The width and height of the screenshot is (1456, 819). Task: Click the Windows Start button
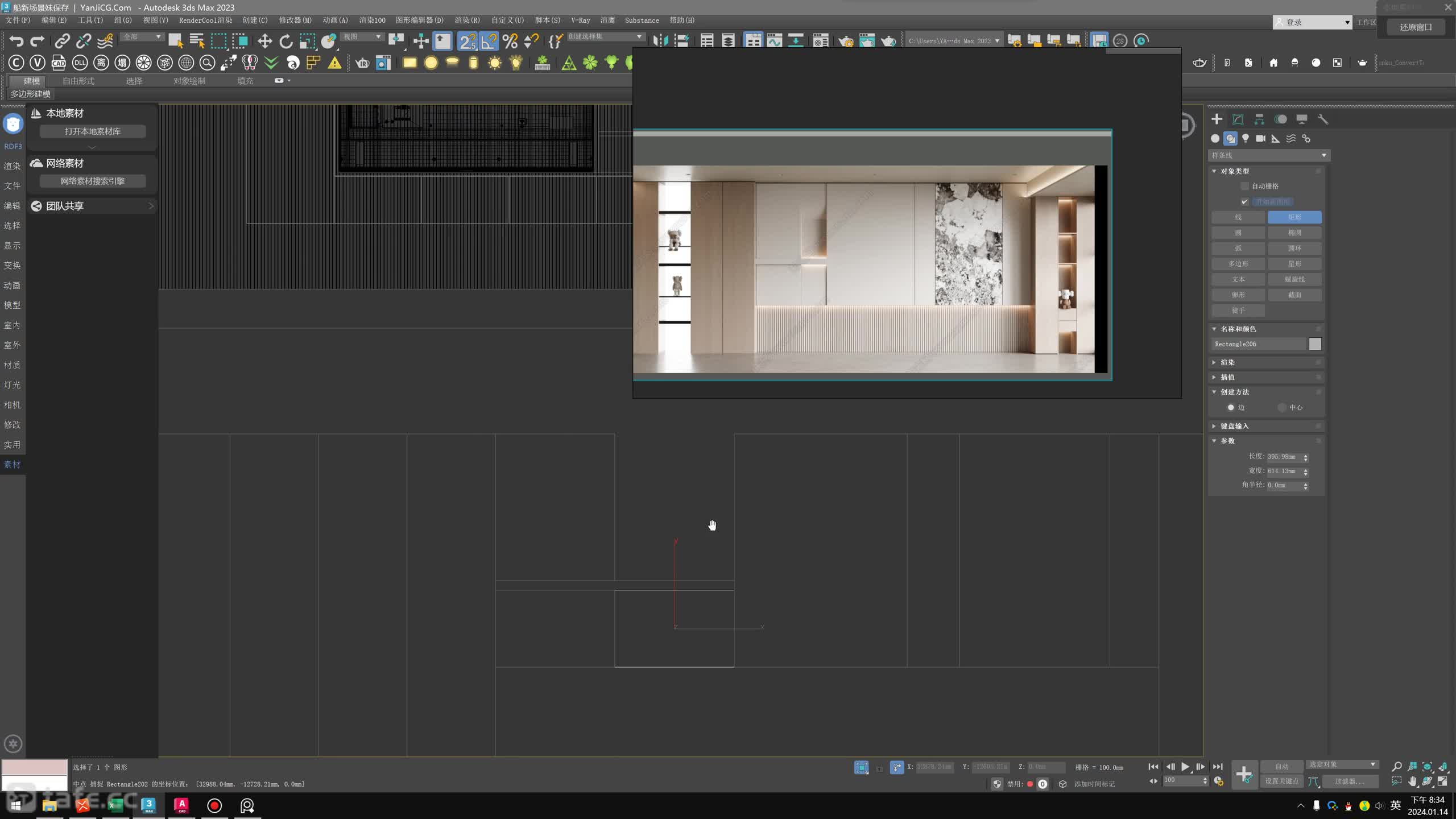click(x=16, y=805)
